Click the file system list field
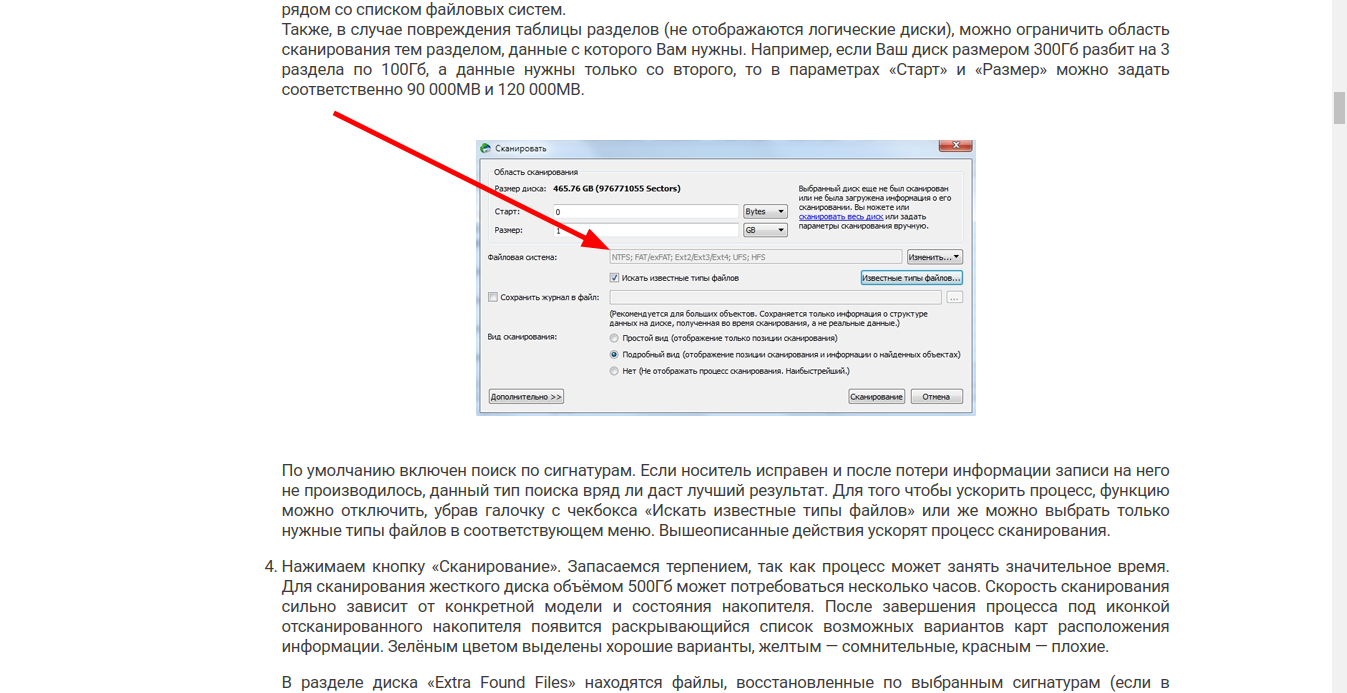 click(755, 257)
